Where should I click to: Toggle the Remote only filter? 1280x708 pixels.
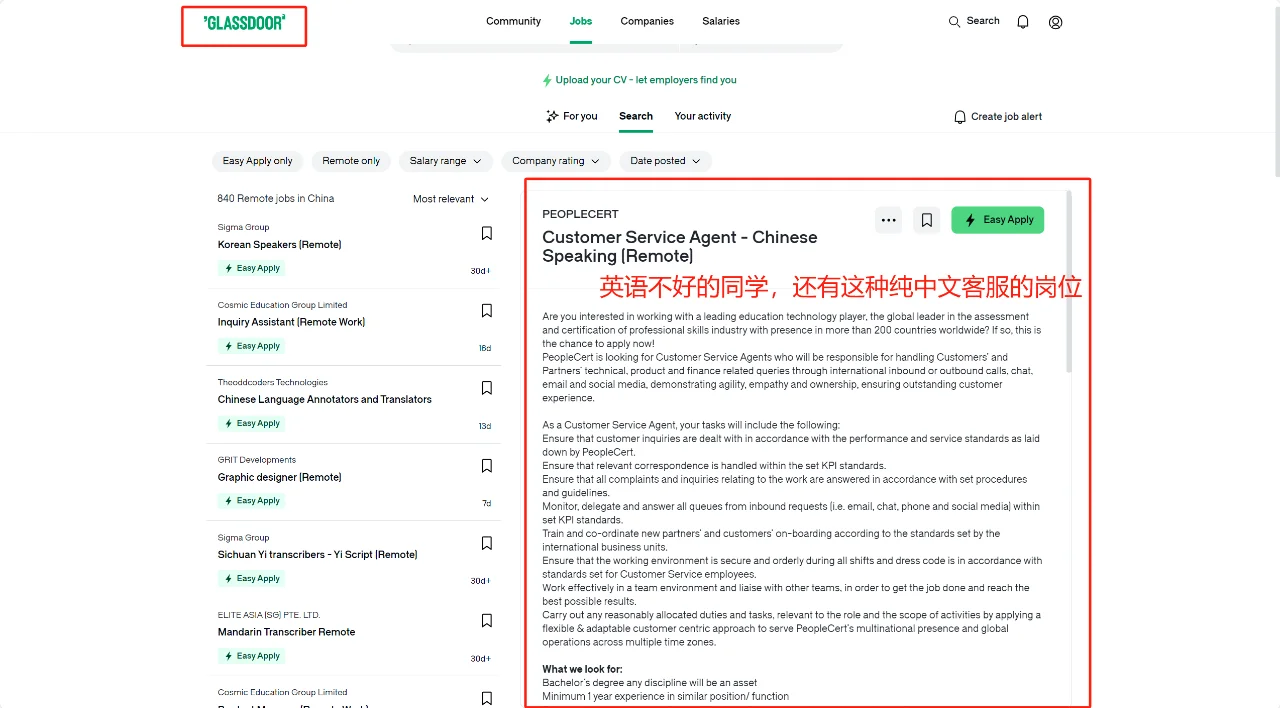(351, 161)
